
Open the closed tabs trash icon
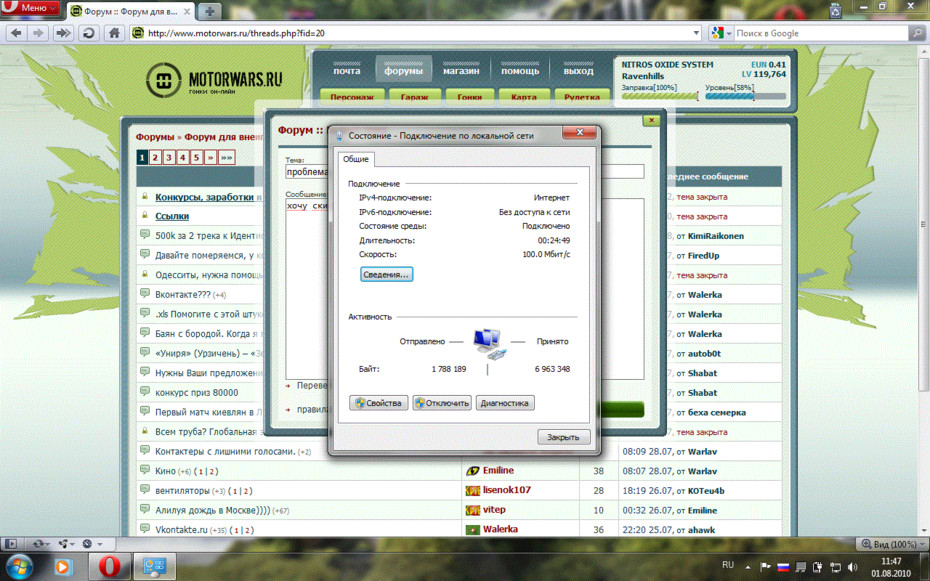point(835,10)
